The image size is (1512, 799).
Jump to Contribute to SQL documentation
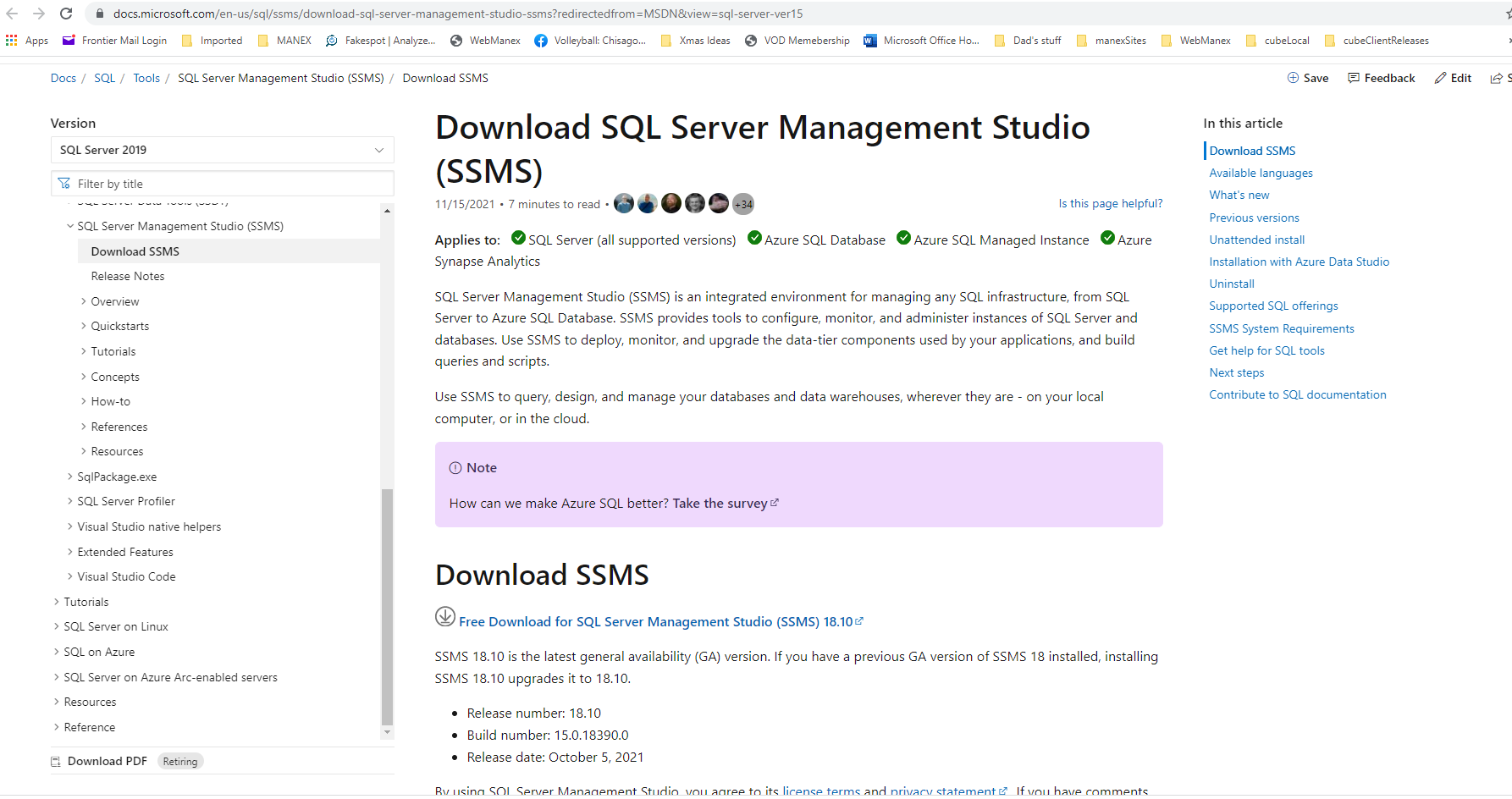1297,394
